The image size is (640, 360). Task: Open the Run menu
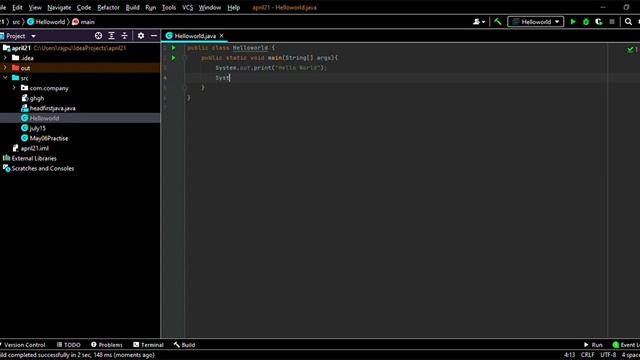coord(151,7)
